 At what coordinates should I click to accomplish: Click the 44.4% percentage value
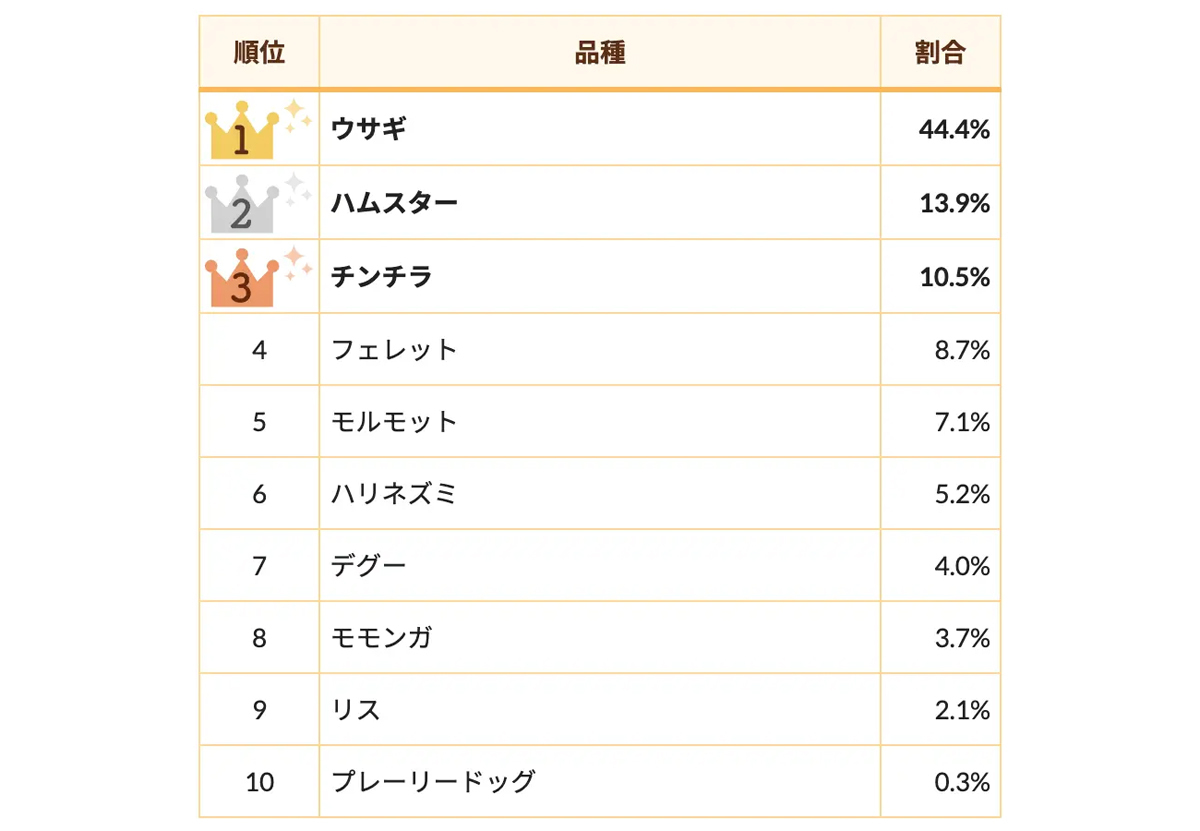954,129
